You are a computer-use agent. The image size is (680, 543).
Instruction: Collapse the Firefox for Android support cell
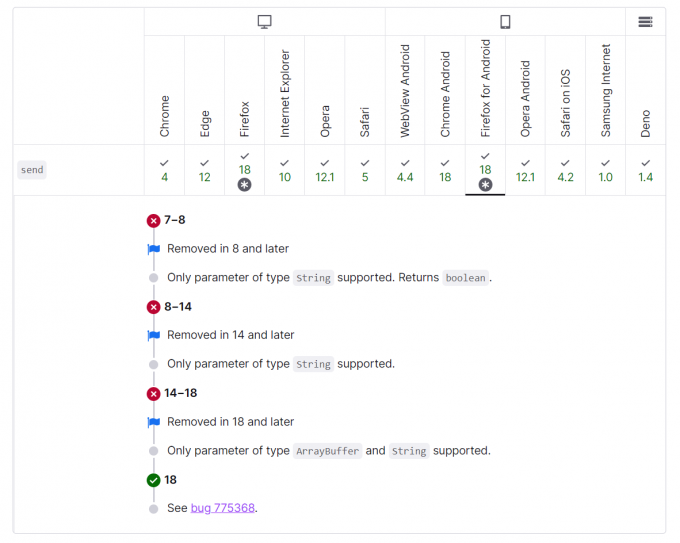(485, 170)
